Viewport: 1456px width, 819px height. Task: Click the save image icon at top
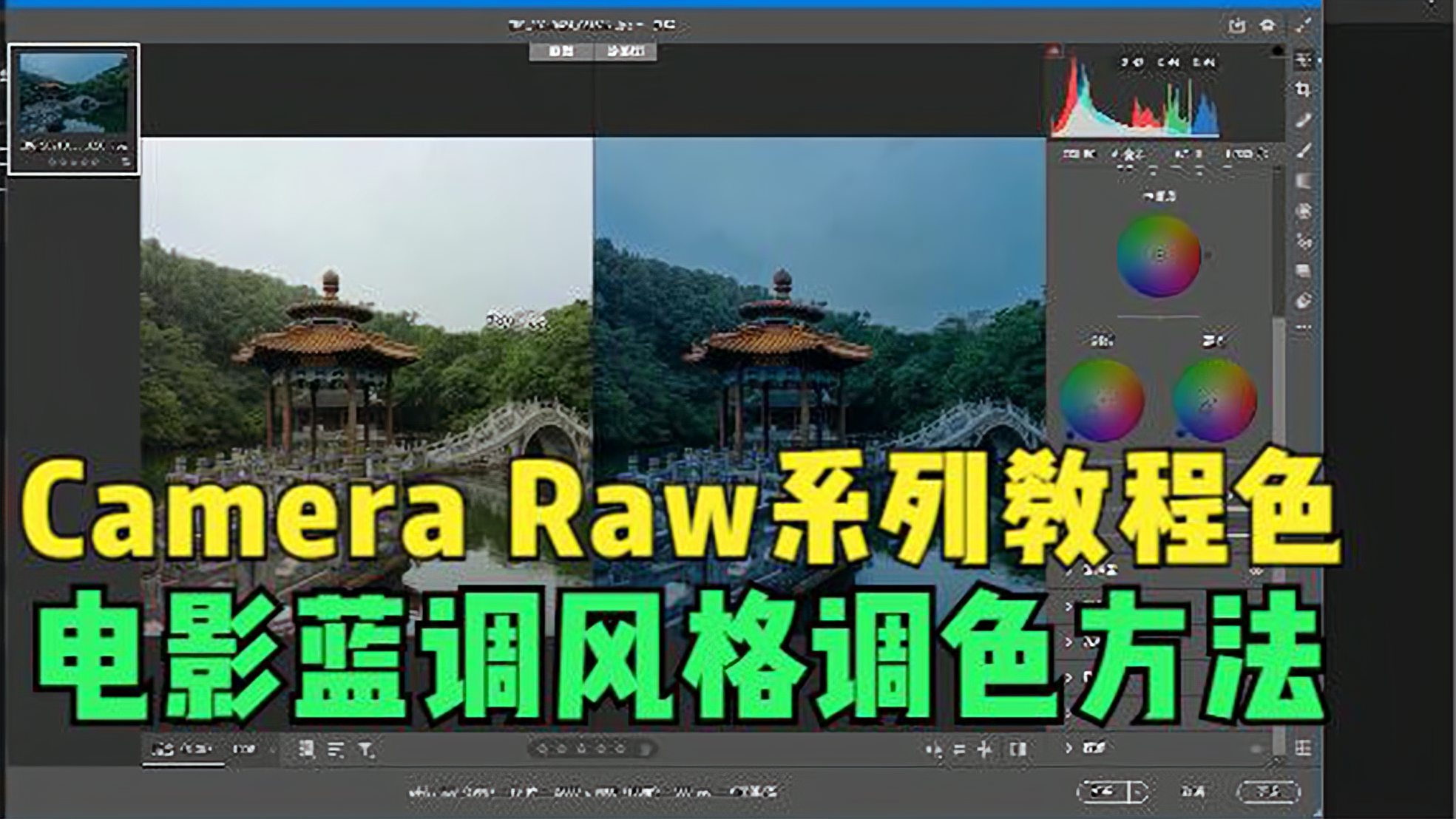[x=1237, y=25]
